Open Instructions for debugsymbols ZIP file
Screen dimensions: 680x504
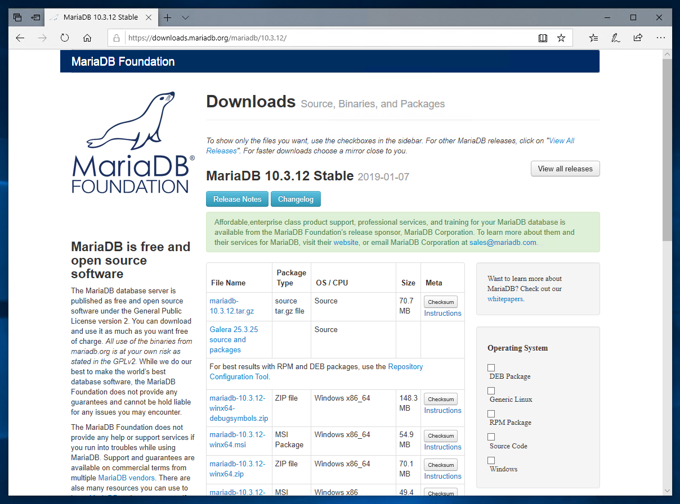[442, 410]
